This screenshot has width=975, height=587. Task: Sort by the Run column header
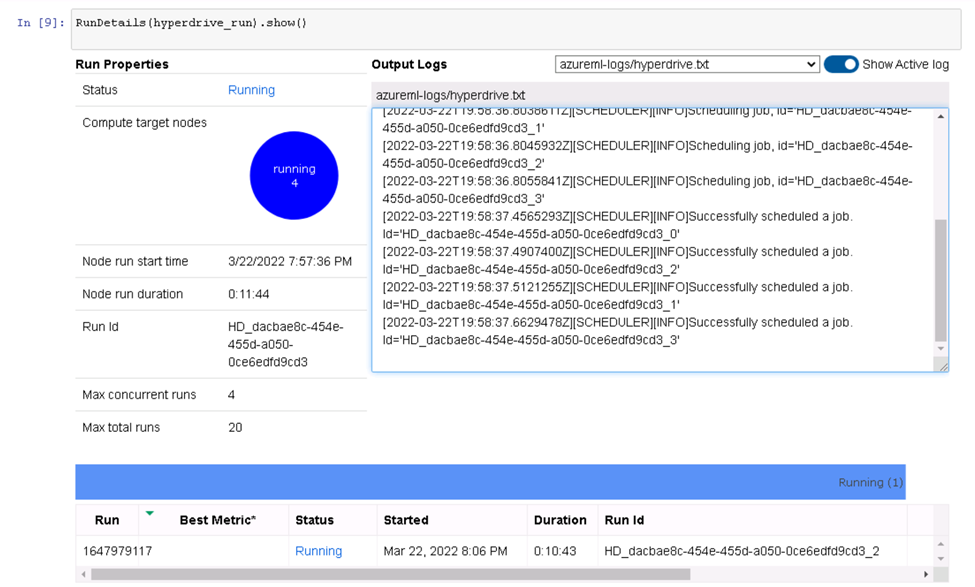coord(107,520)
